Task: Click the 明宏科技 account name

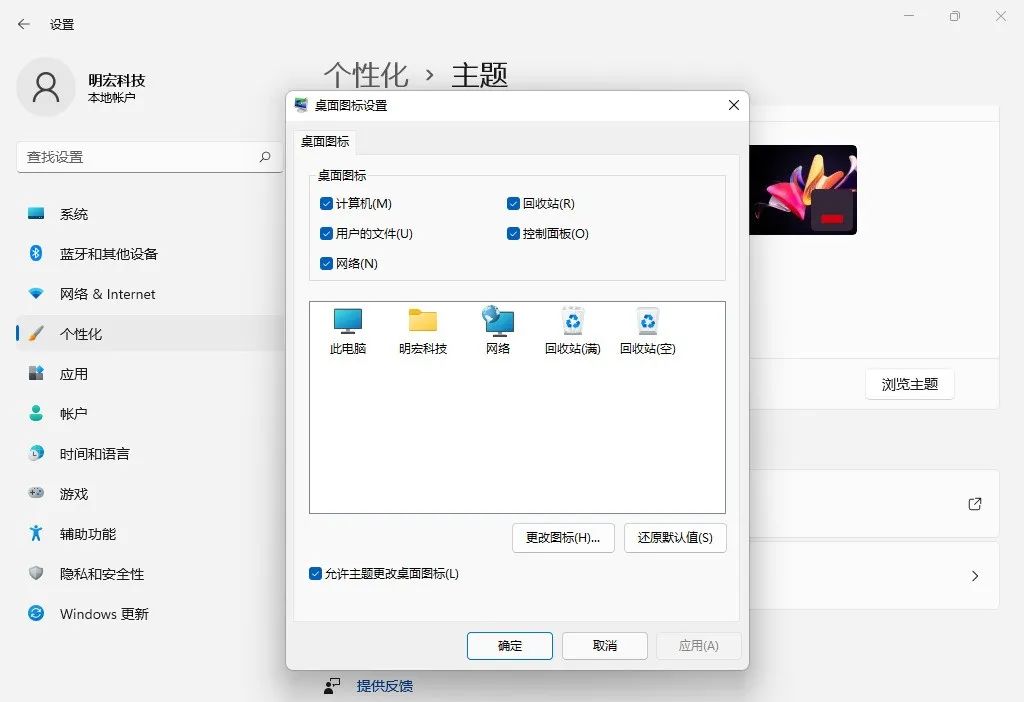Action: pos(116,80)
